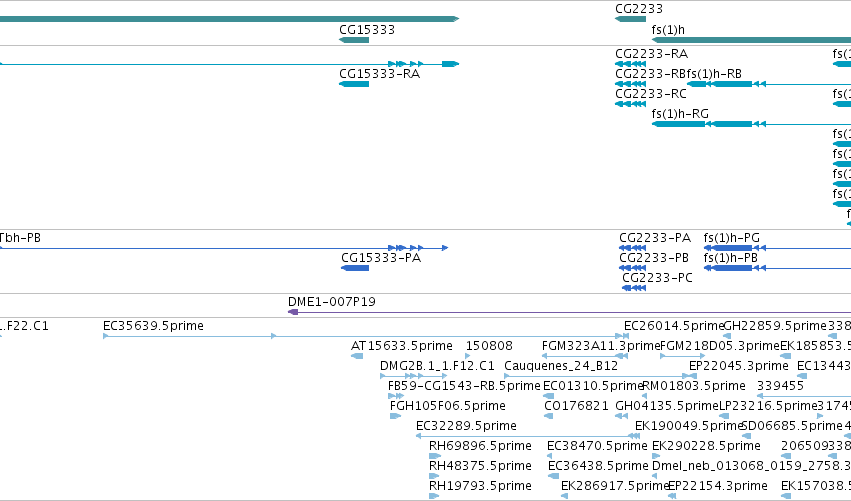Click EK190049.5prime EST label
Viewport: 851px width, 501px height.
click(689, 426)
